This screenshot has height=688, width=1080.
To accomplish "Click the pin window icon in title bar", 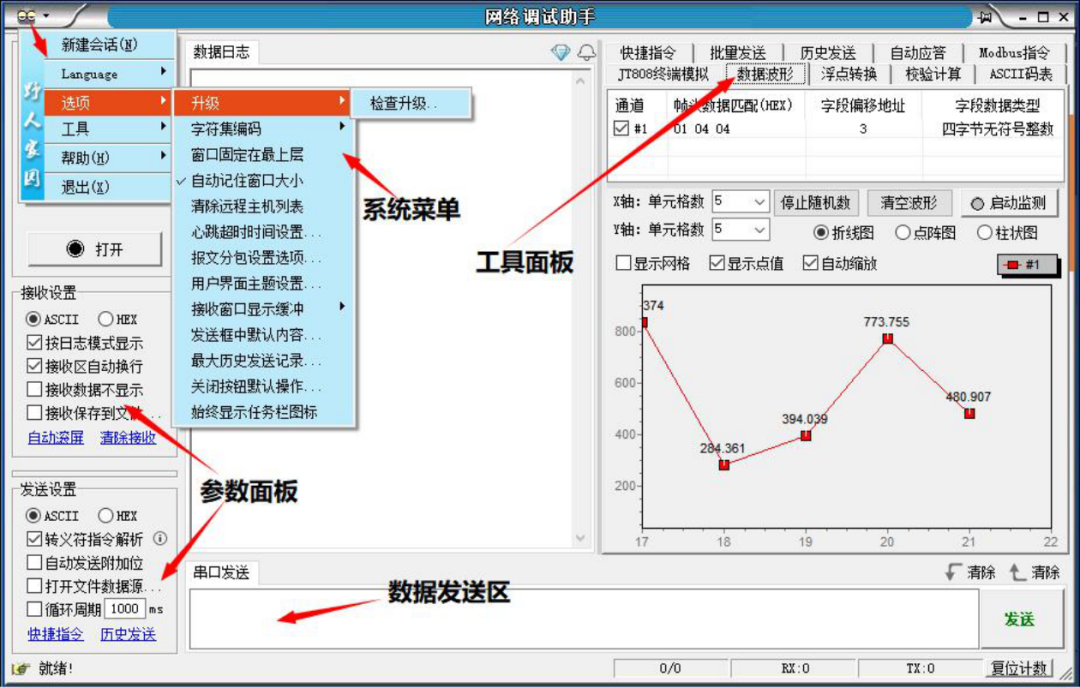I will [x=985, y=17].
